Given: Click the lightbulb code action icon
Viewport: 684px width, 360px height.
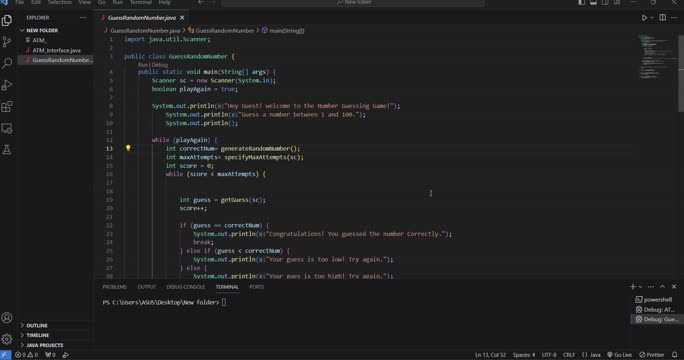Looking at the screenshot, I should tap(128, 148).
